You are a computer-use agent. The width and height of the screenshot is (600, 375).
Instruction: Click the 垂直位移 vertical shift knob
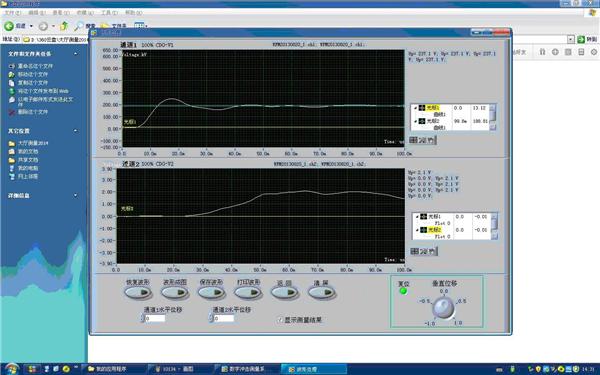click(x=443, y=307)
